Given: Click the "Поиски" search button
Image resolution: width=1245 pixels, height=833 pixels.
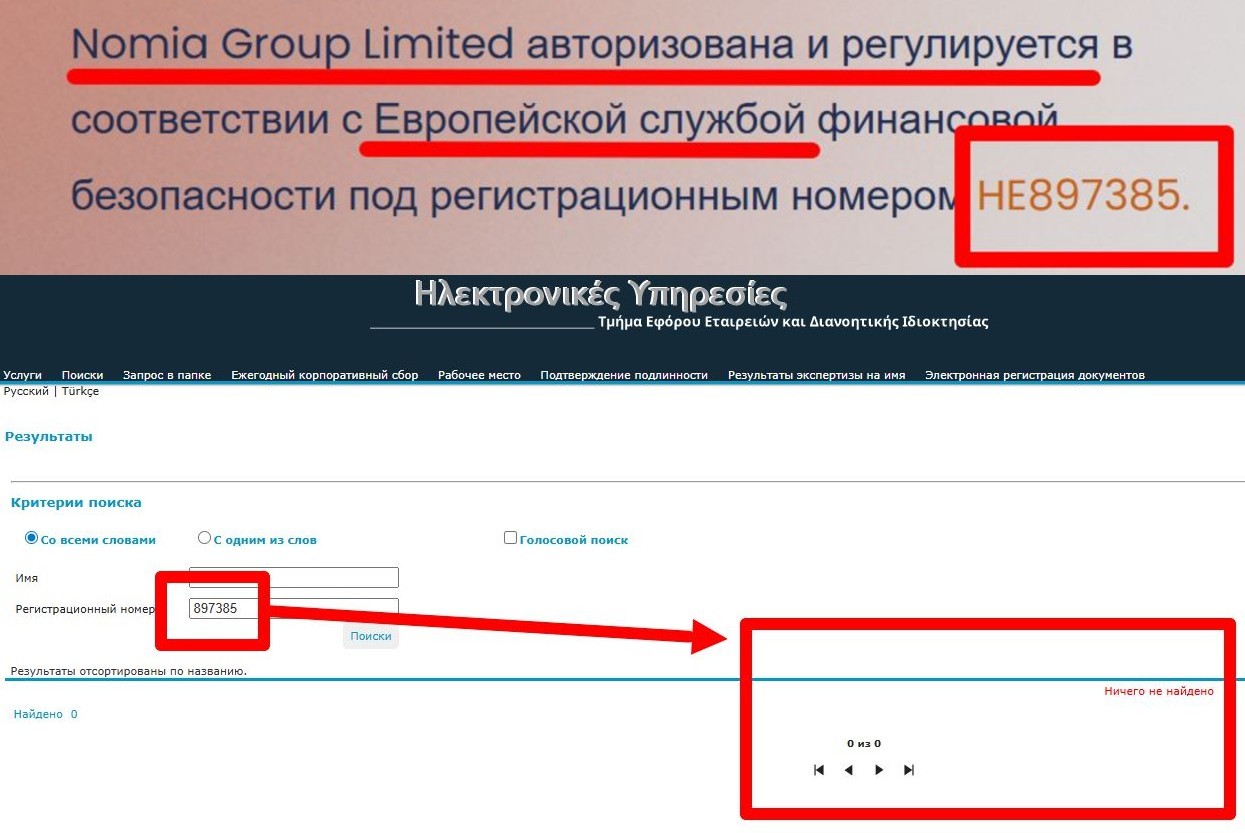Looking at the screenshot, I should pos(371,636).
